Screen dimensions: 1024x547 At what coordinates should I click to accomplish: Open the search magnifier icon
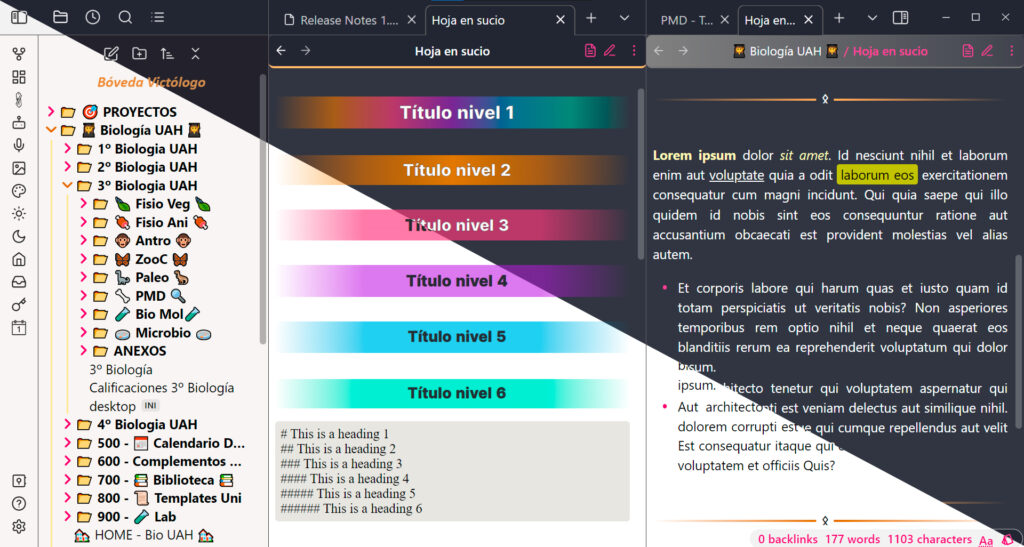click(125, 18)
